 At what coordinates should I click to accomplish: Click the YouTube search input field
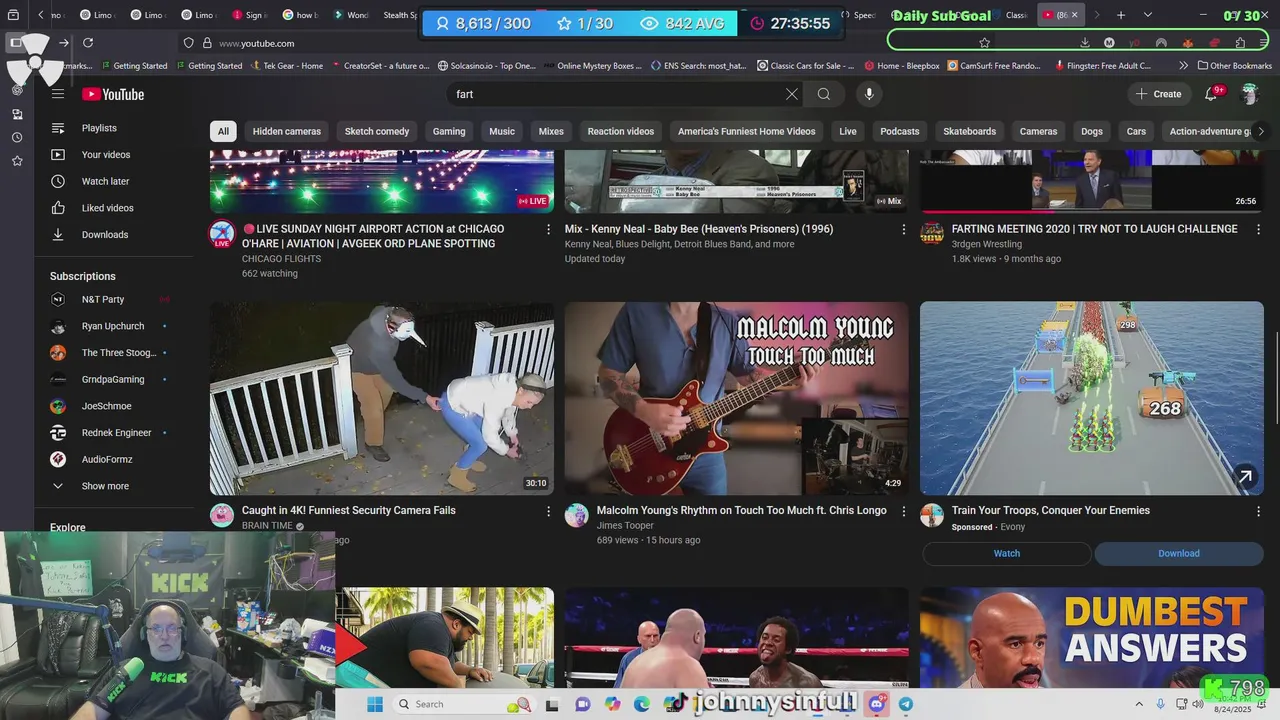click(615, 94)
